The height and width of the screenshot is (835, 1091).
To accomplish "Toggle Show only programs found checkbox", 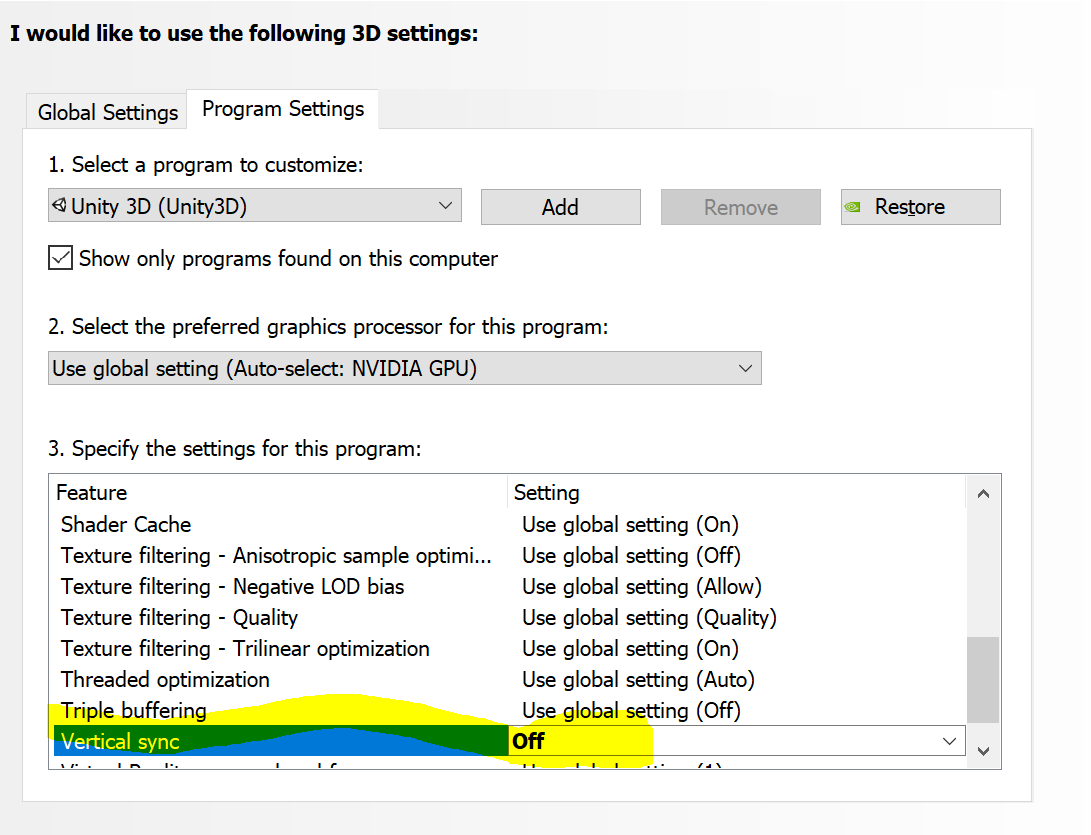I will click(x=61, y=258).
